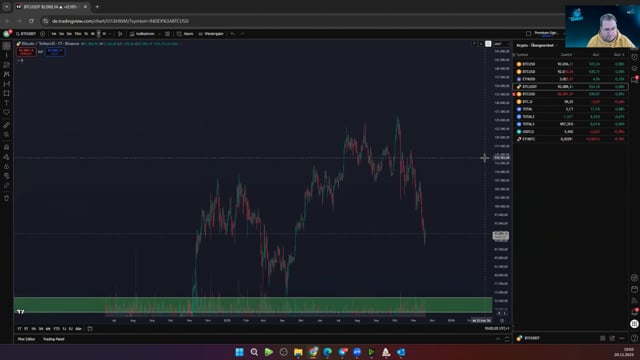Open the Pine Editor tab
Screen dimensions: 640x360
[x=26, y=339]
